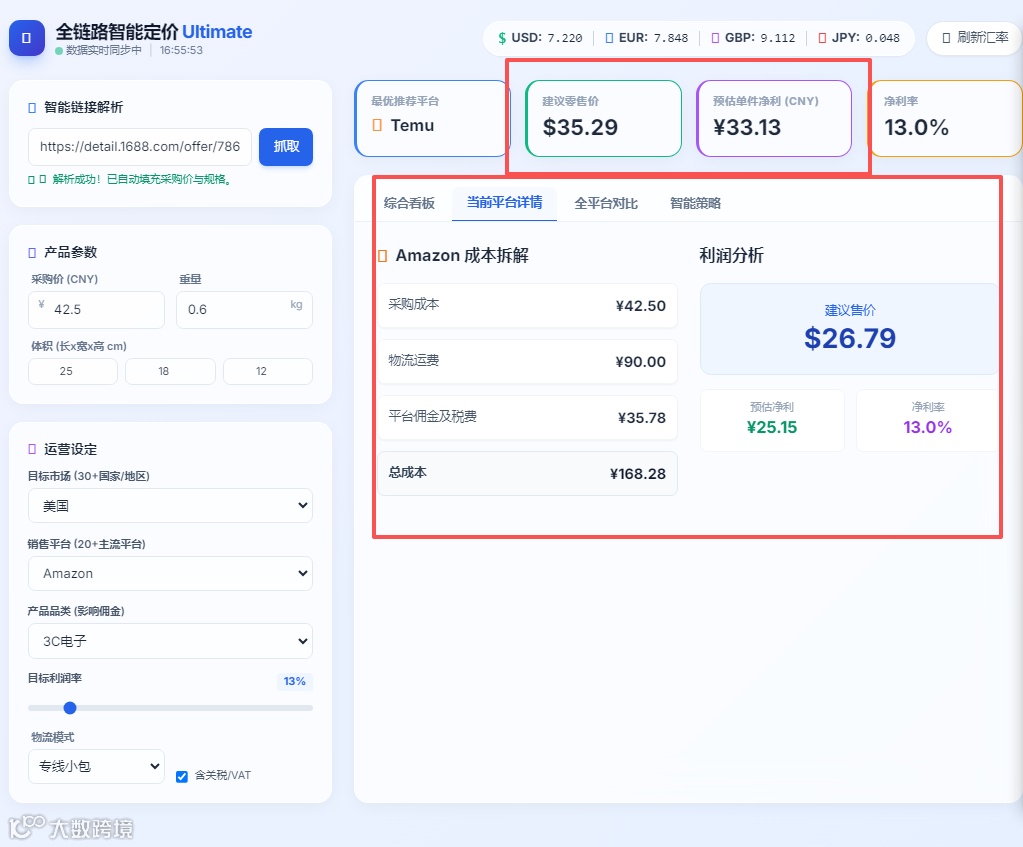Click the icon beside 智能链接解析 heading
This screenshot has width=1023, height=847.
point(32,108)
